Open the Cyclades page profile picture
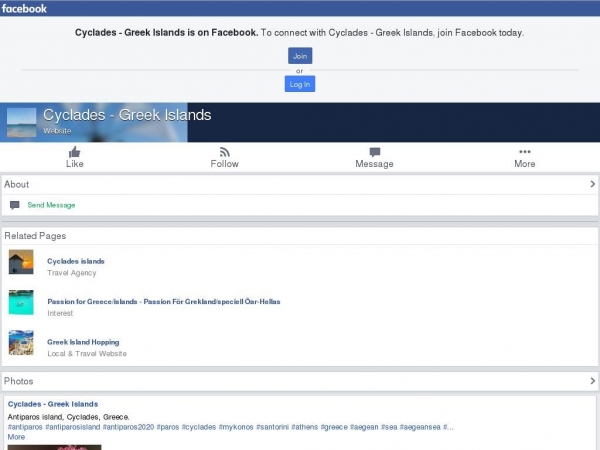Image resolution: width=600 pixels, height=450 pixels. pos(21,122)
